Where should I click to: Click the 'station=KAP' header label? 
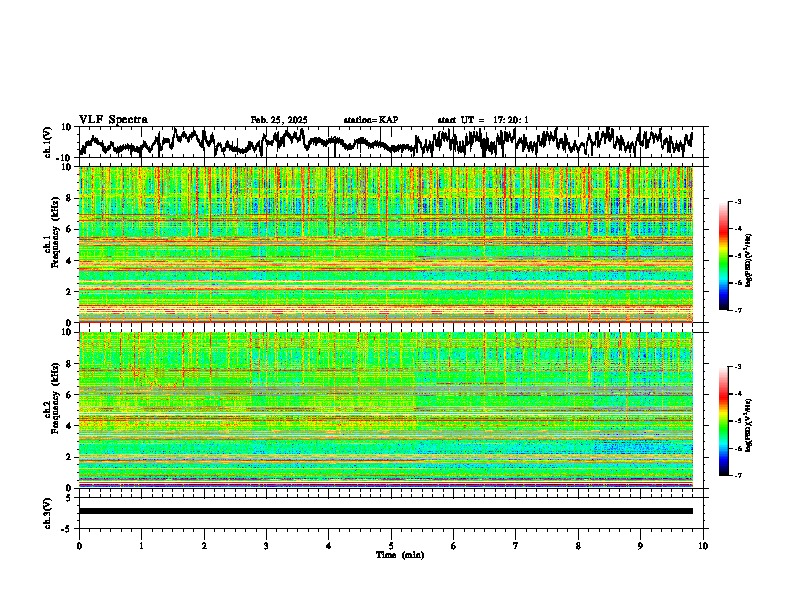pyautogui.click(x=371, y=120)
